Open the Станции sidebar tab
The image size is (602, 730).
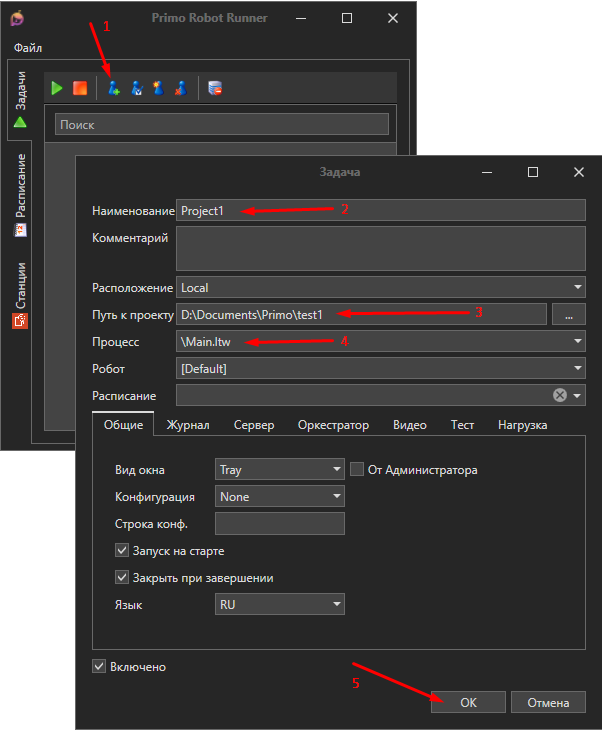[20, 295]
